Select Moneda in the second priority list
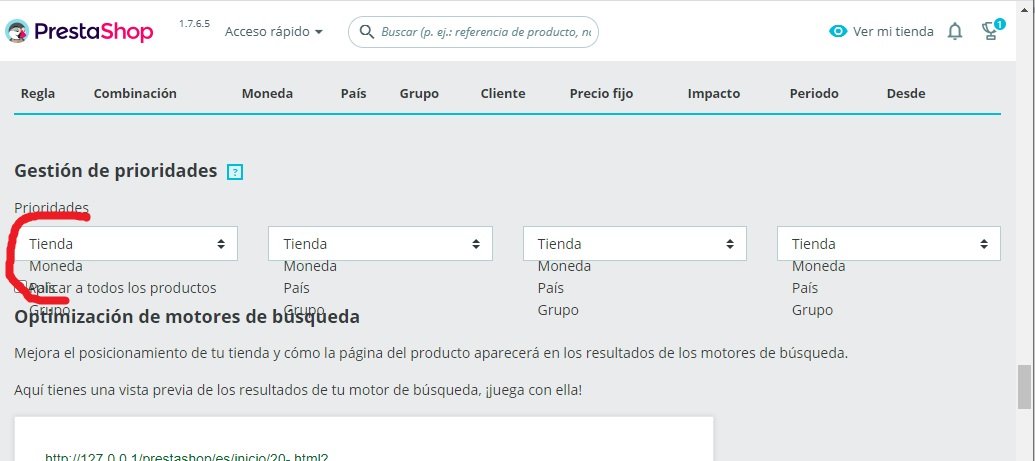The width and height of the screenshot is (1035, 461). (x=310, y=266)
